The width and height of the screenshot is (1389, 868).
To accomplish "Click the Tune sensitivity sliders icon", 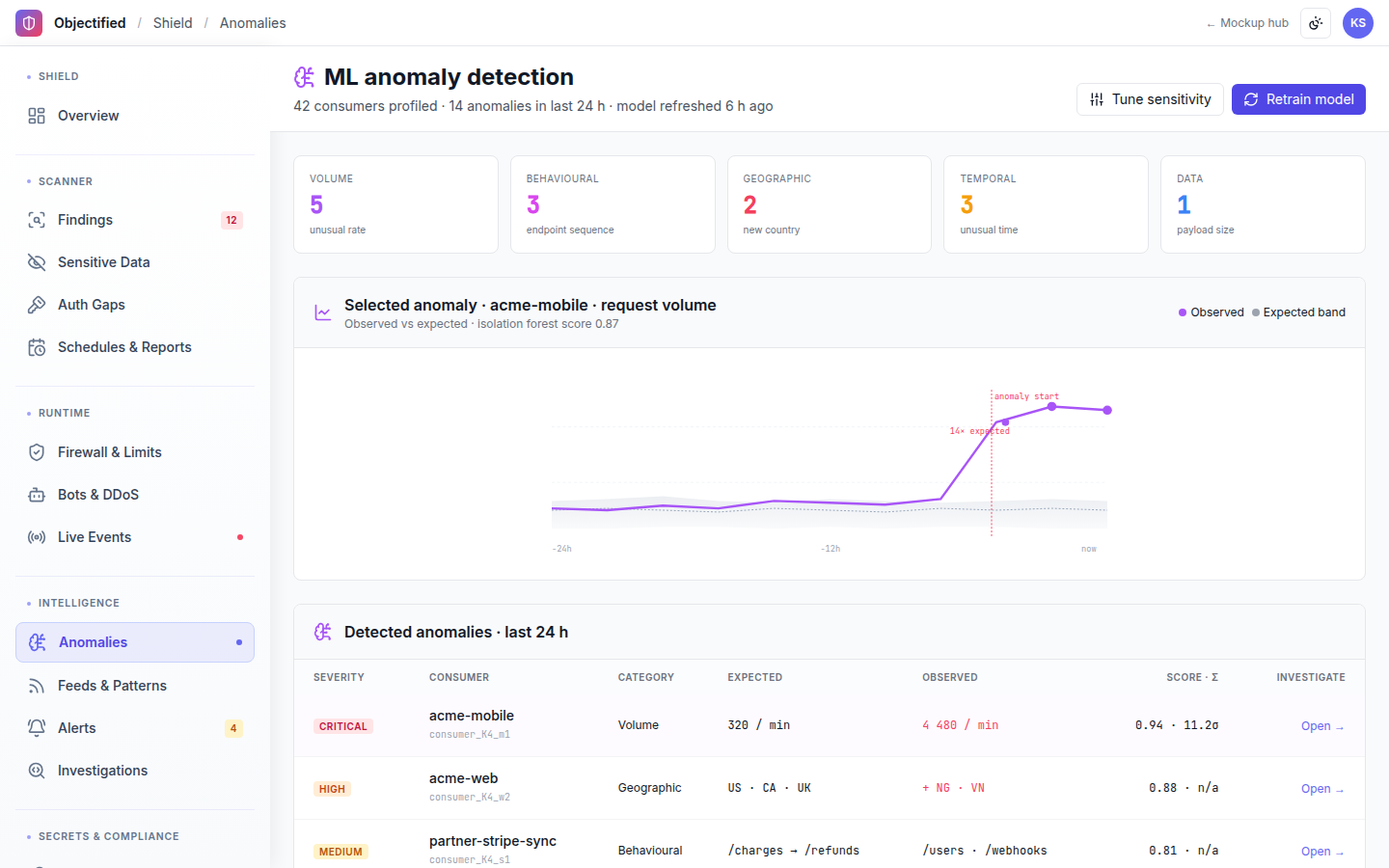I will coord(1097,99).
